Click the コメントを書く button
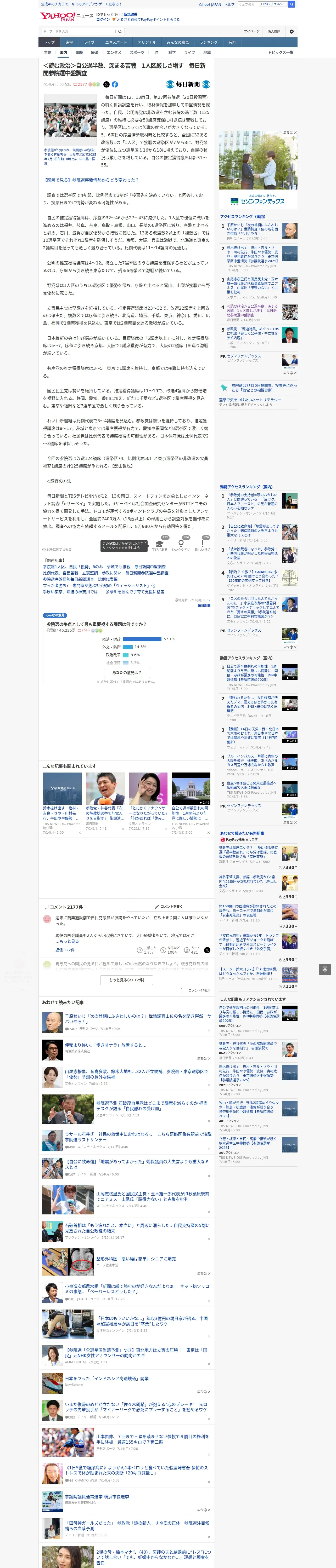 [x=168, y=906]
